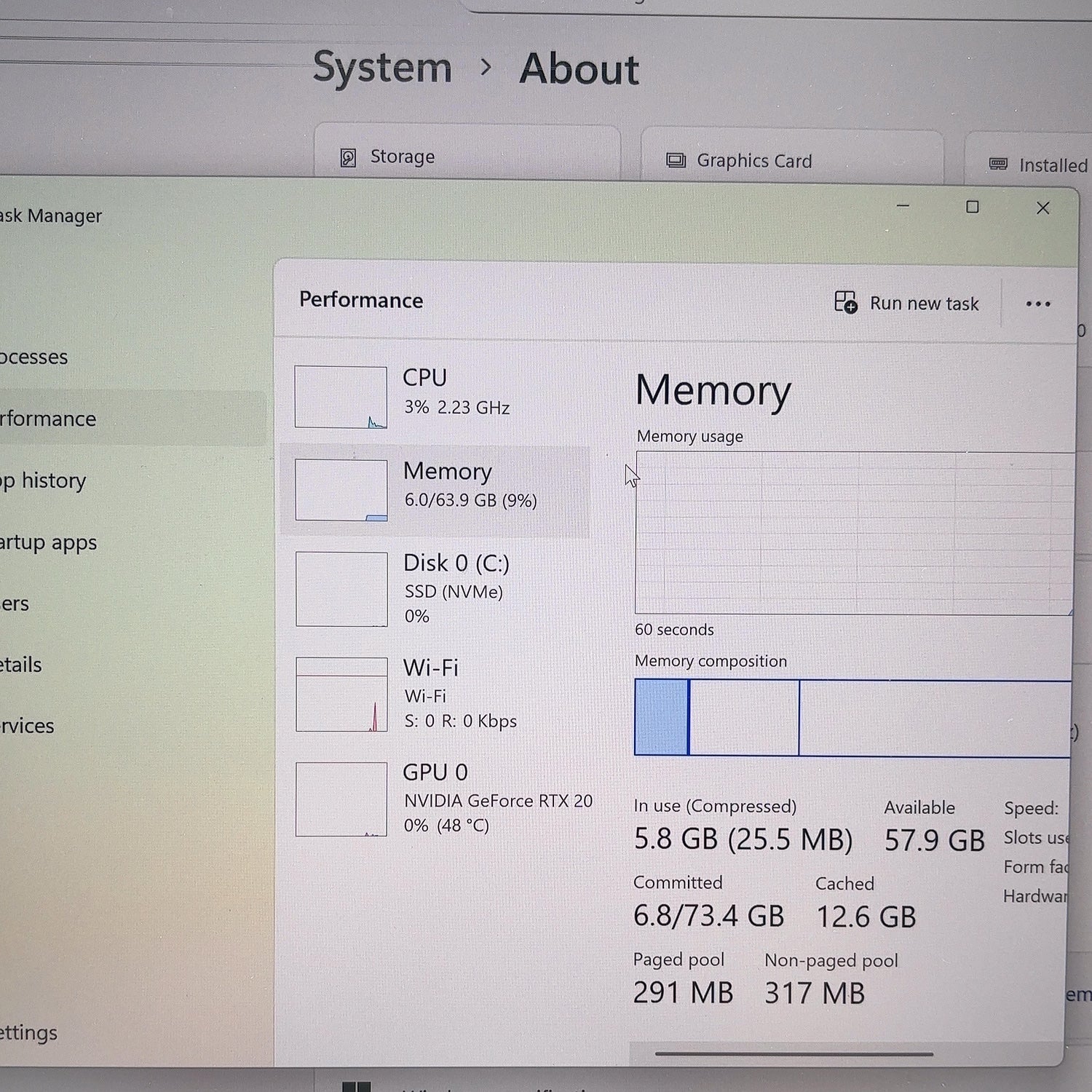Viewport: 1092px width, 1092px height.
Task: Click the '60 seconds' graph label
Action: 674,630
